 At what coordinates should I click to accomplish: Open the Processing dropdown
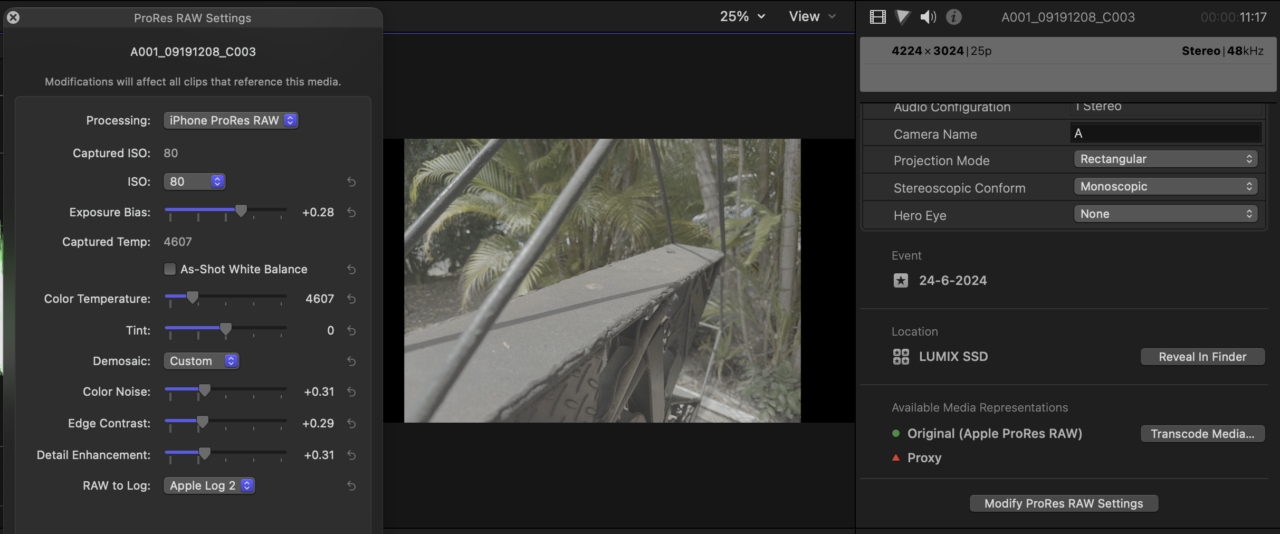point(231,120)
